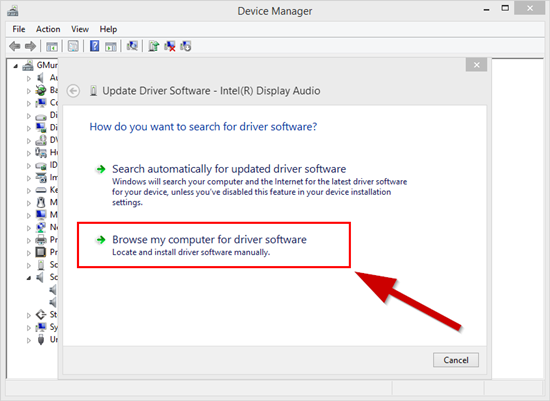
Task: Select the GMur computer root node icon
Action: click(x=28, y=65)
